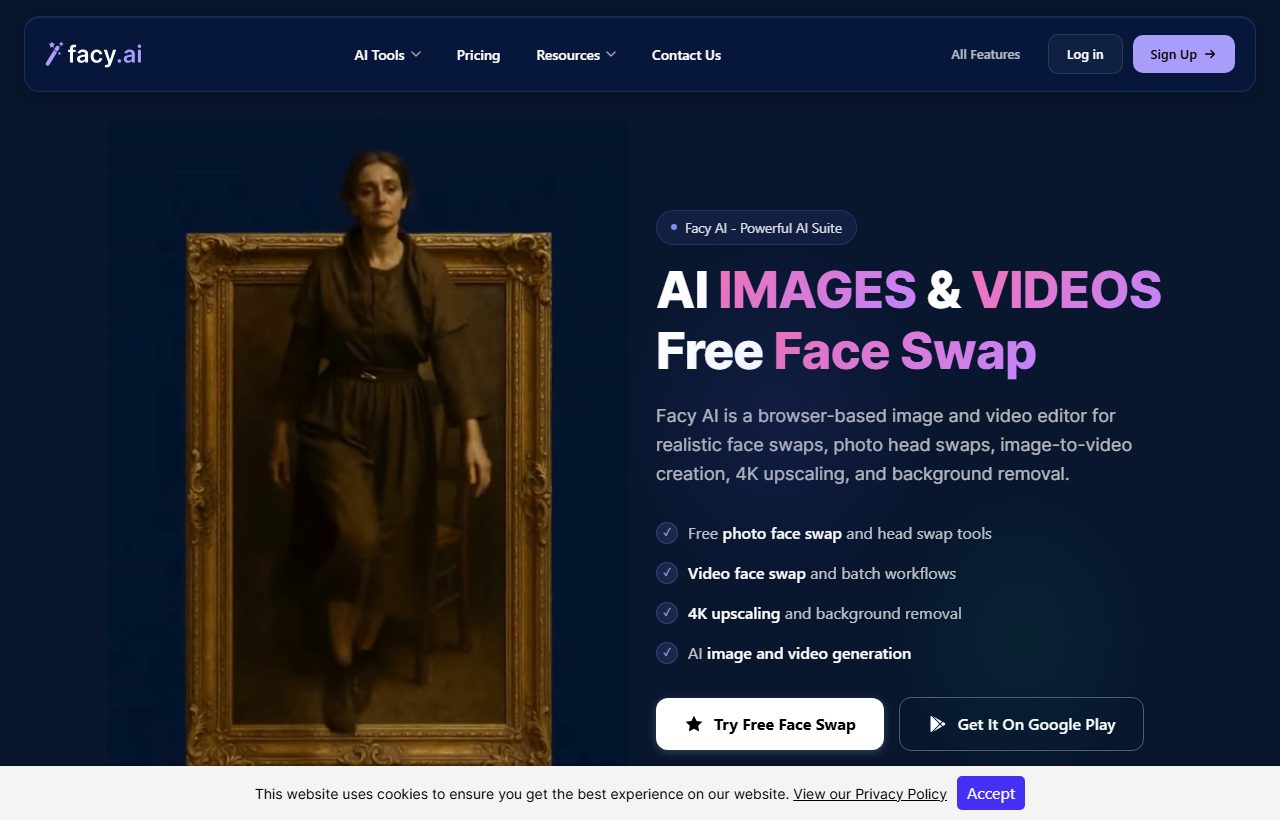
Task: Click the Facy AI - Powerful AI Suite badge
Action: [x=756, y=228]
